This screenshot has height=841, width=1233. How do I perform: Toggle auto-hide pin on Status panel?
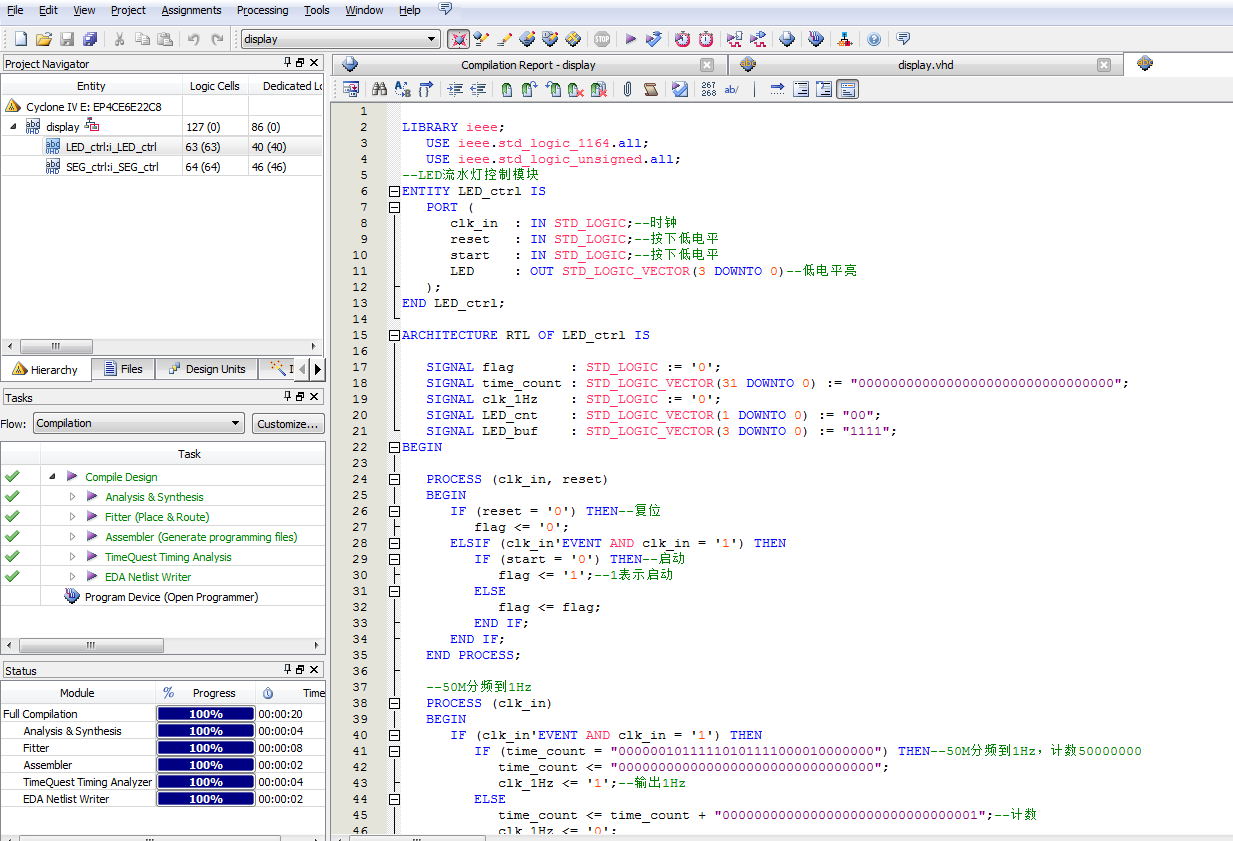[288, 670]
